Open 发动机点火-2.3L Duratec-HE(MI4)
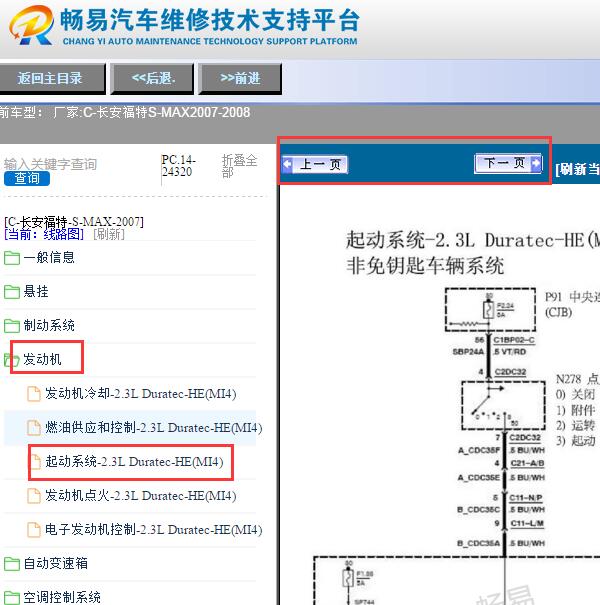600x605 pixels. click(x=141, y=495)
